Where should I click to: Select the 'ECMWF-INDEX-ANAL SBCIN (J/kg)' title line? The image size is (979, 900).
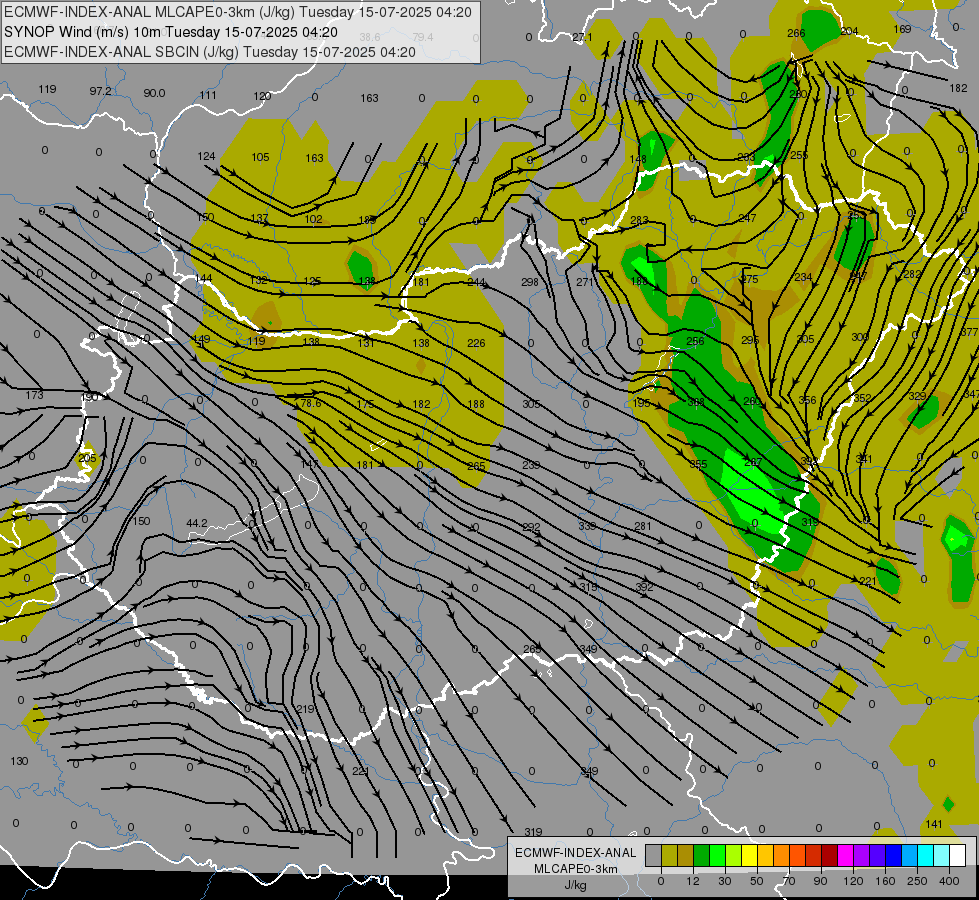210,52
